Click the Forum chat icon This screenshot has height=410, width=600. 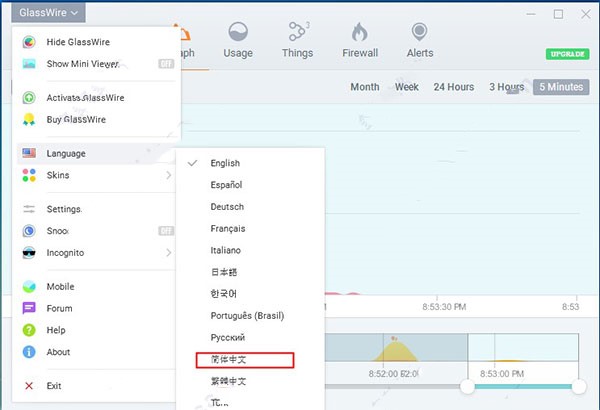pos(29,309)
